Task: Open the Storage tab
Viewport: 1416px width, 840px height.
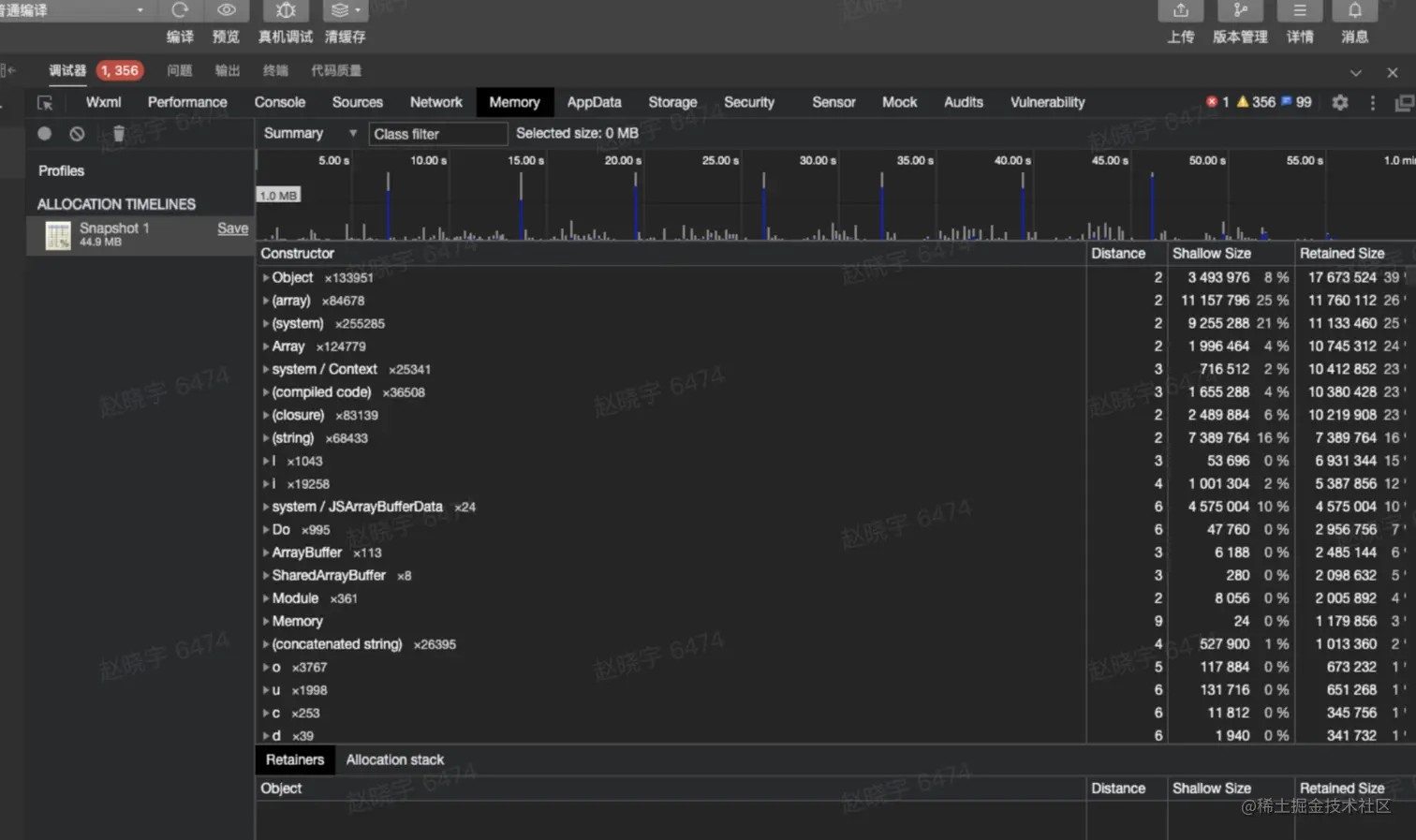Action: coord(672,102)
